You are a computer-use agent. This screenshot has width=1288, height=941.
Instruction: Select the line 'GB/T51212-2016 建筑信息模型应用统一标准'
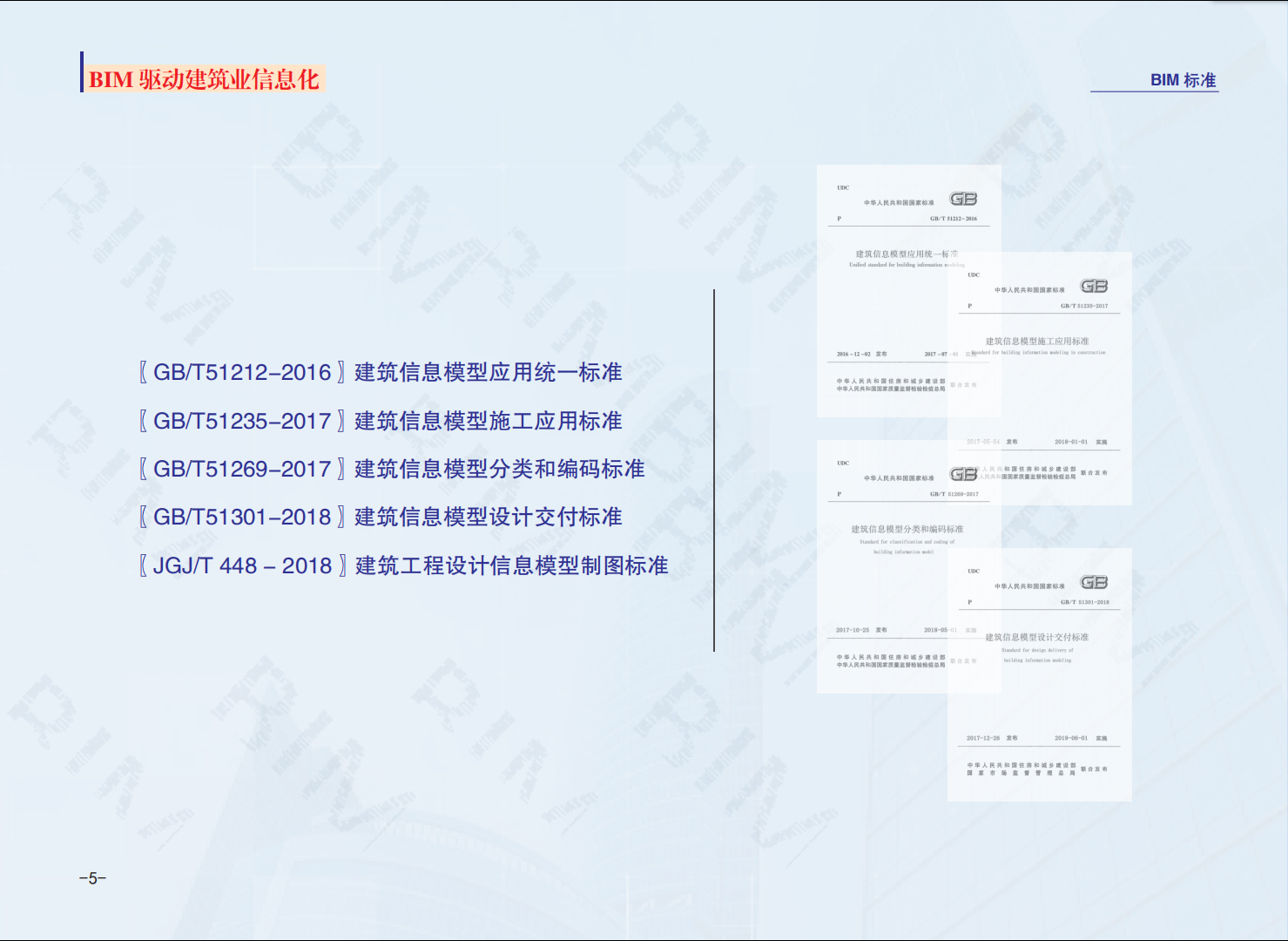pyautogui.click(x=381, y=373)
